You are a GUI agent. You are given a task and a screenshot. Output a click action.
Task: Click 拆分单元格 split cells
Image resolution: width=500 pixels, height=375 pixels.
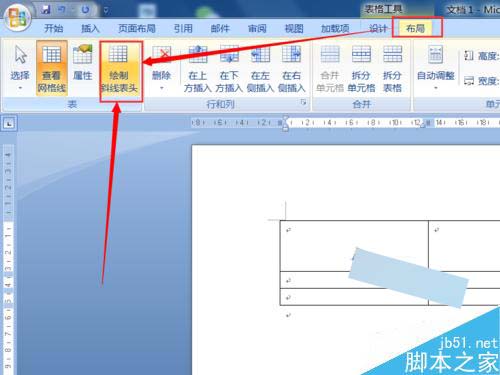361,68
